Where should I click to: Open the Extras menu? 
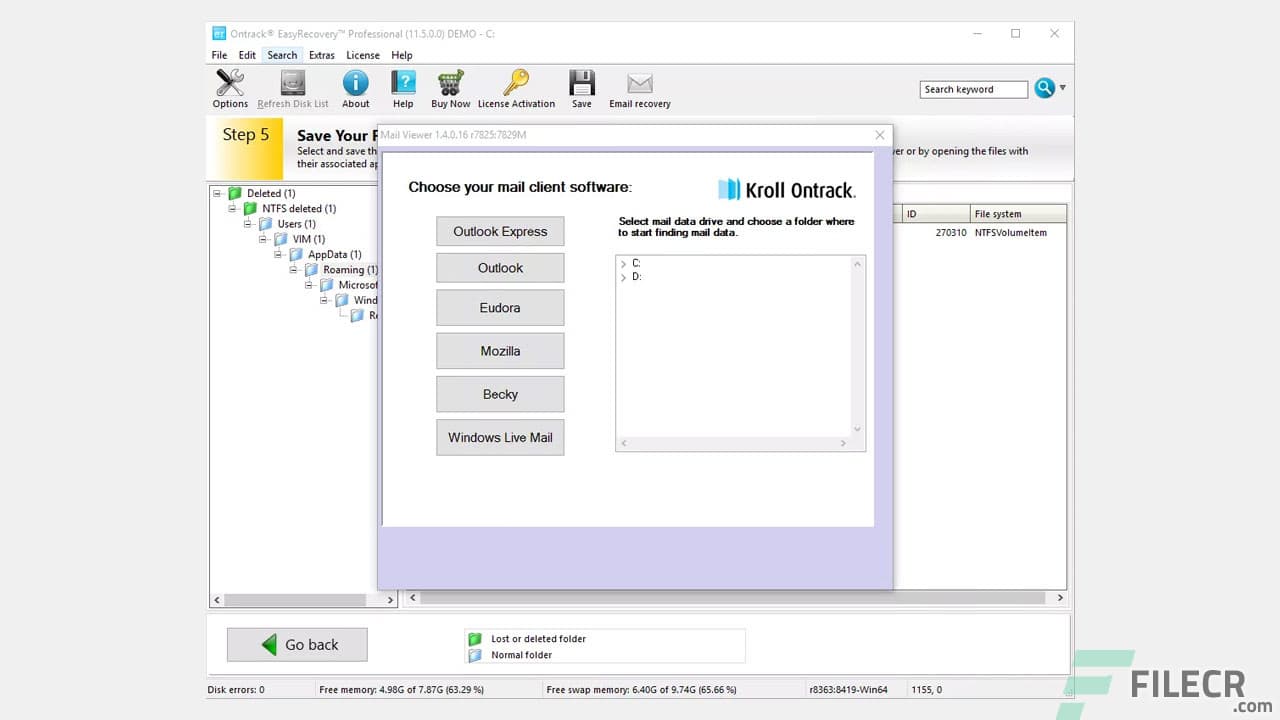(321, 55)
